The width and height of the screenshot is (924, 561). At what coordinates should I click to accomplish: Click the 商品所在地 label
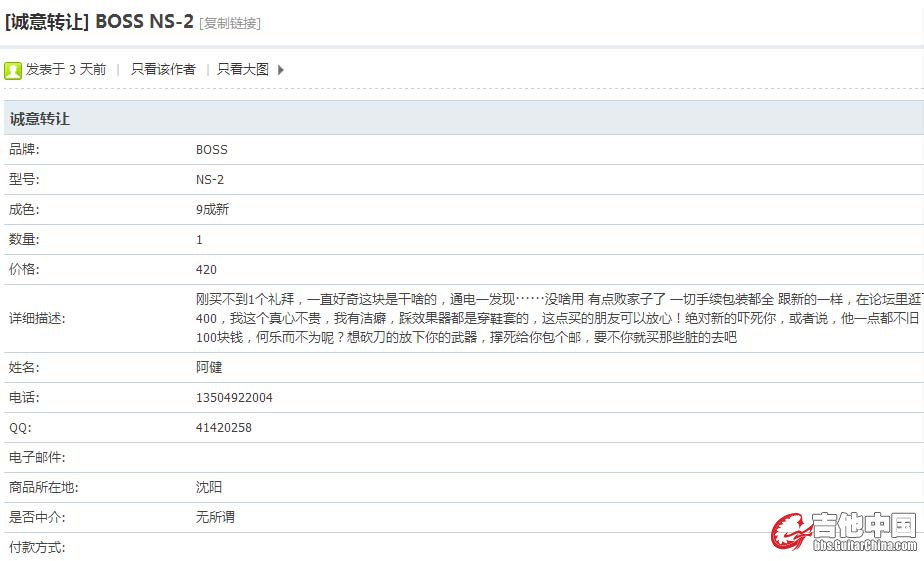click(x=44, y=487)
